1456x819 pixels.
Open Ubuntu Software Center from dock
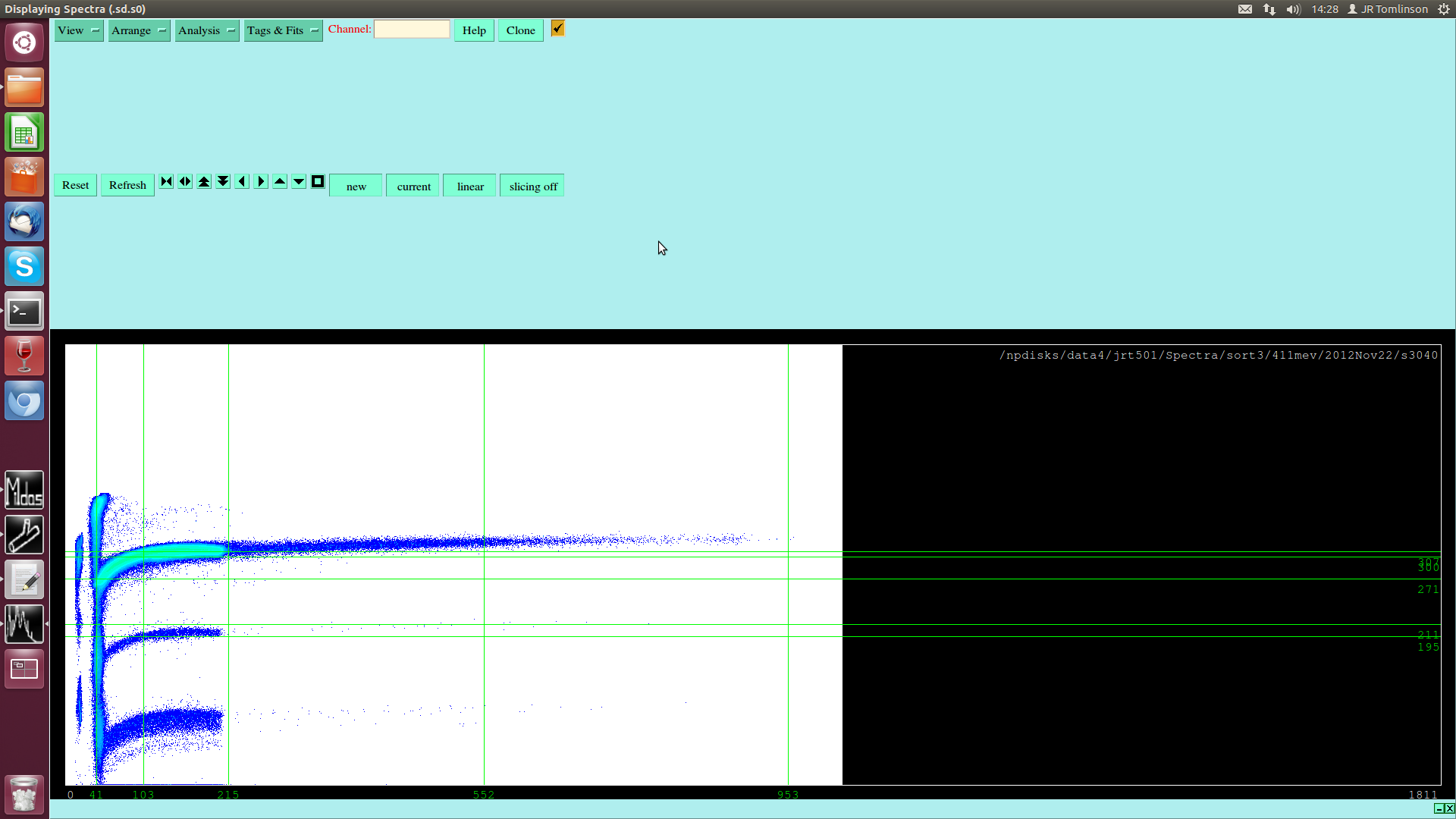coord(24,177)
